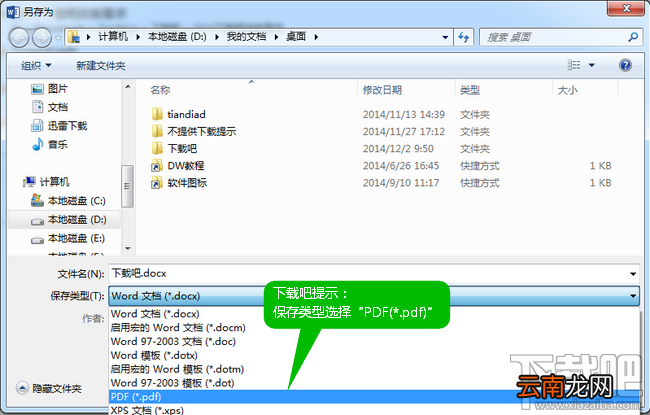
Task: Click 计算机 in the address breadcrumb
Action: tap(113, 37)
